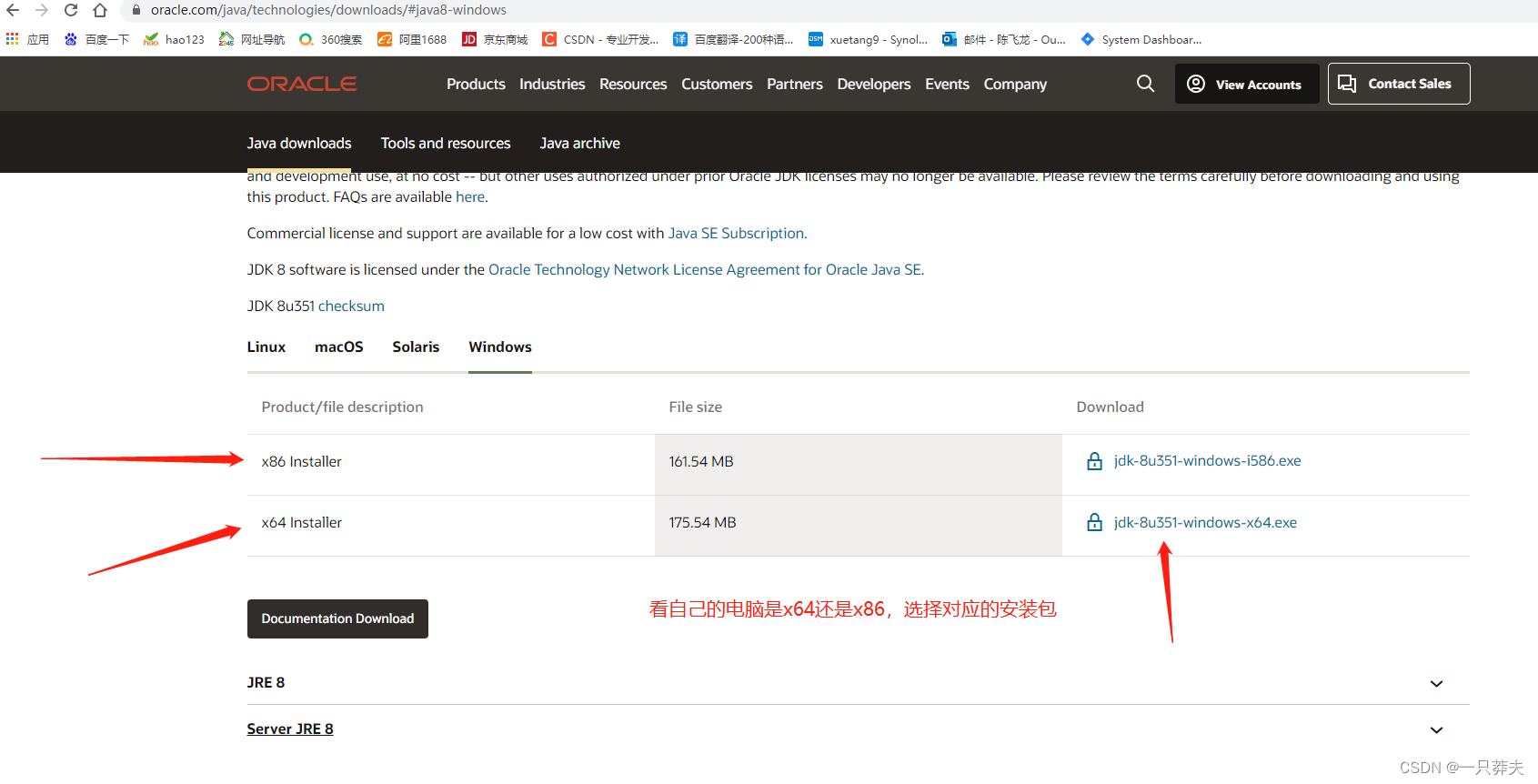Click the browser back arrow
Screen dimensions: 1538x784
coord(13,10)
